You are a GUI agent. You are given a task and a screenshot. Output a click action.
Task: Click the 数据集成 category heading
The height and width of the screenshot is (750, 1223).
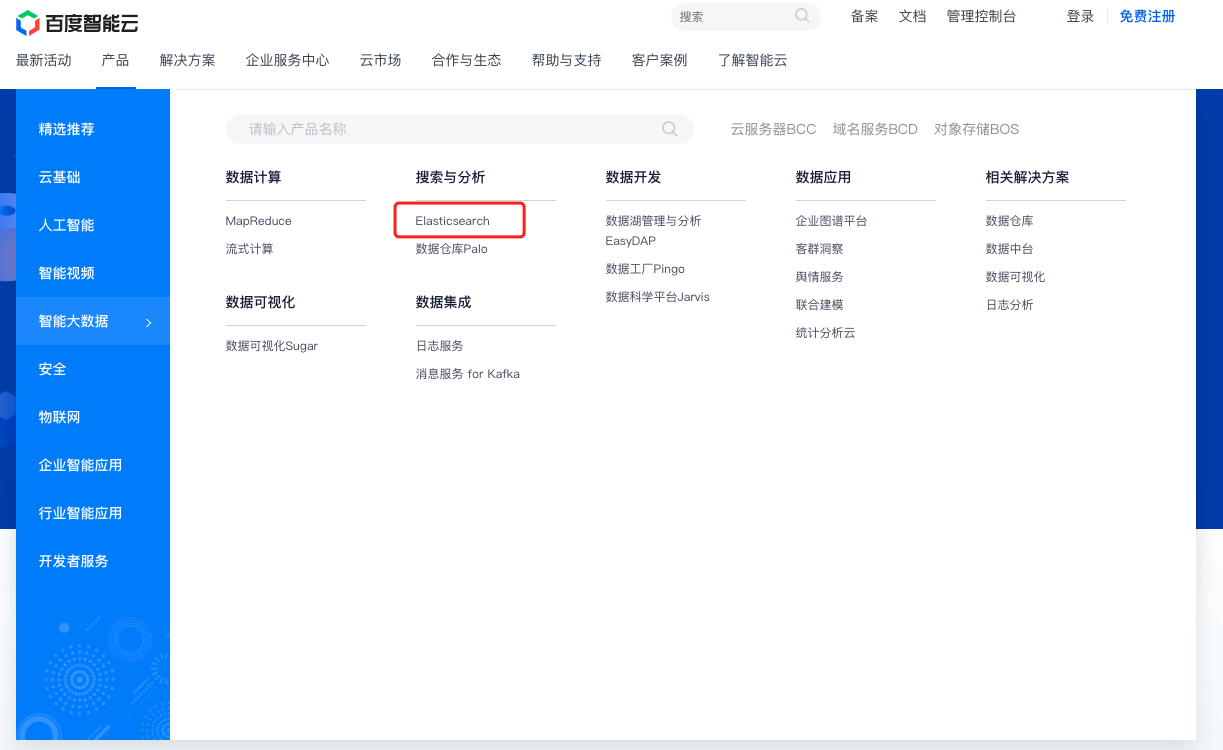pos(443,302)
